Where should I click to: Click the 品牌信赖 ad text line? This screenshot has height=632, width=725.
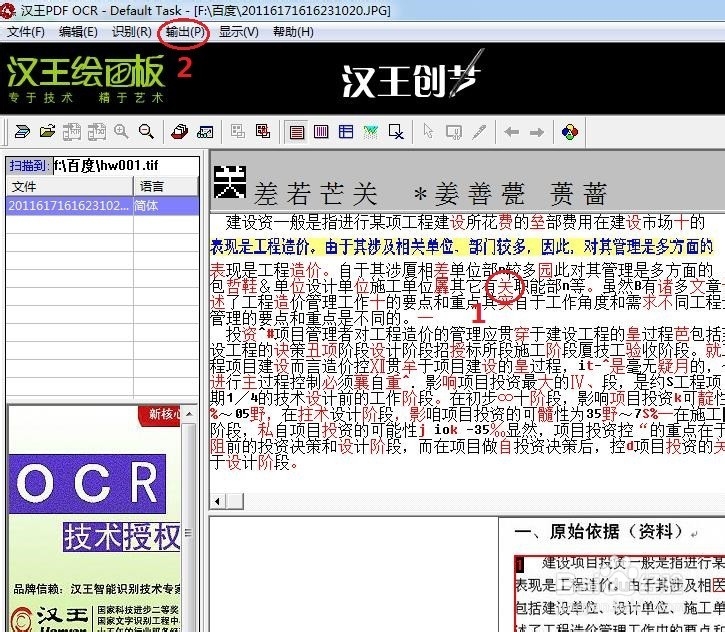[x=97, y=589]
